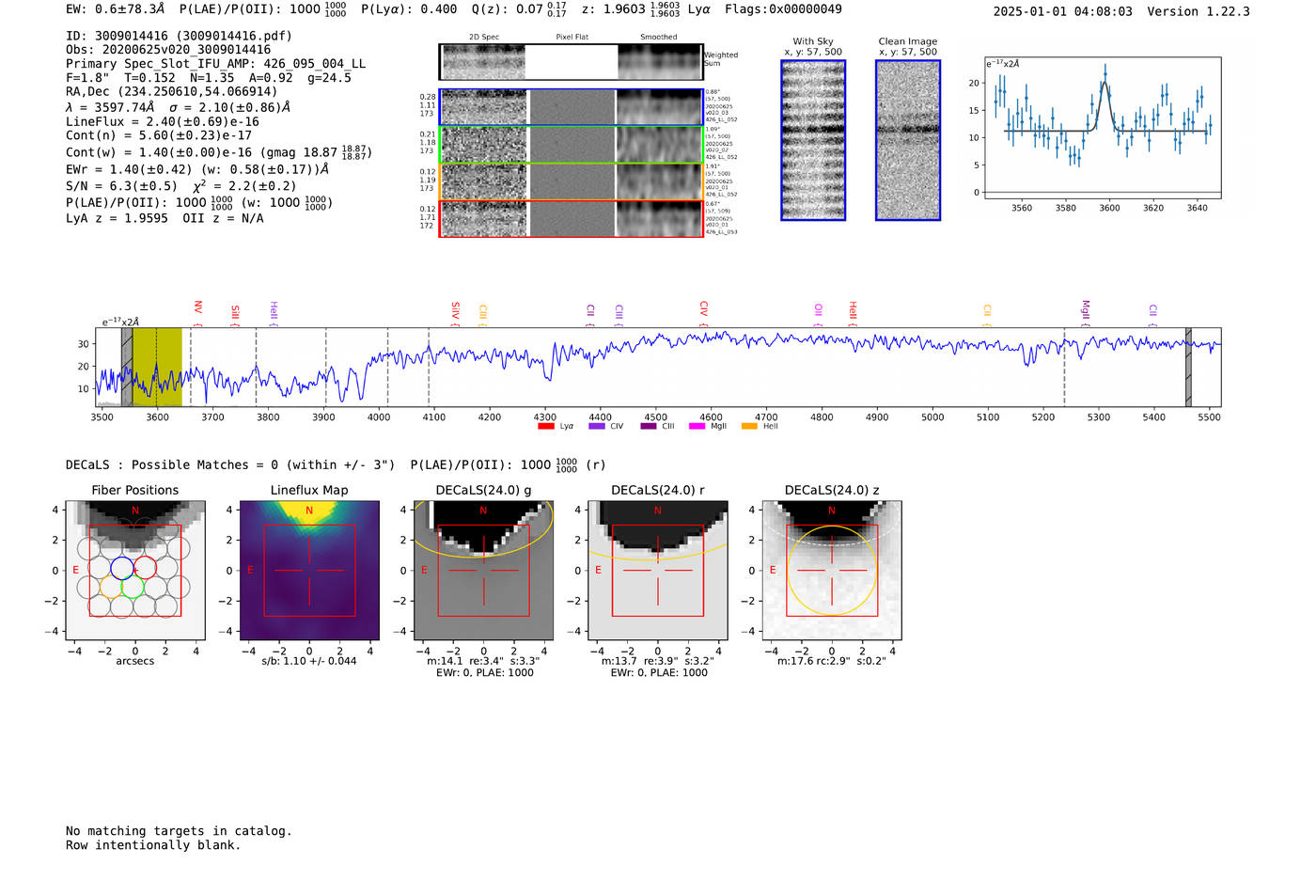Select the Weighted Sum 2D spectrum row
The height and width of the screenshot is (896, 1316).
571,62
